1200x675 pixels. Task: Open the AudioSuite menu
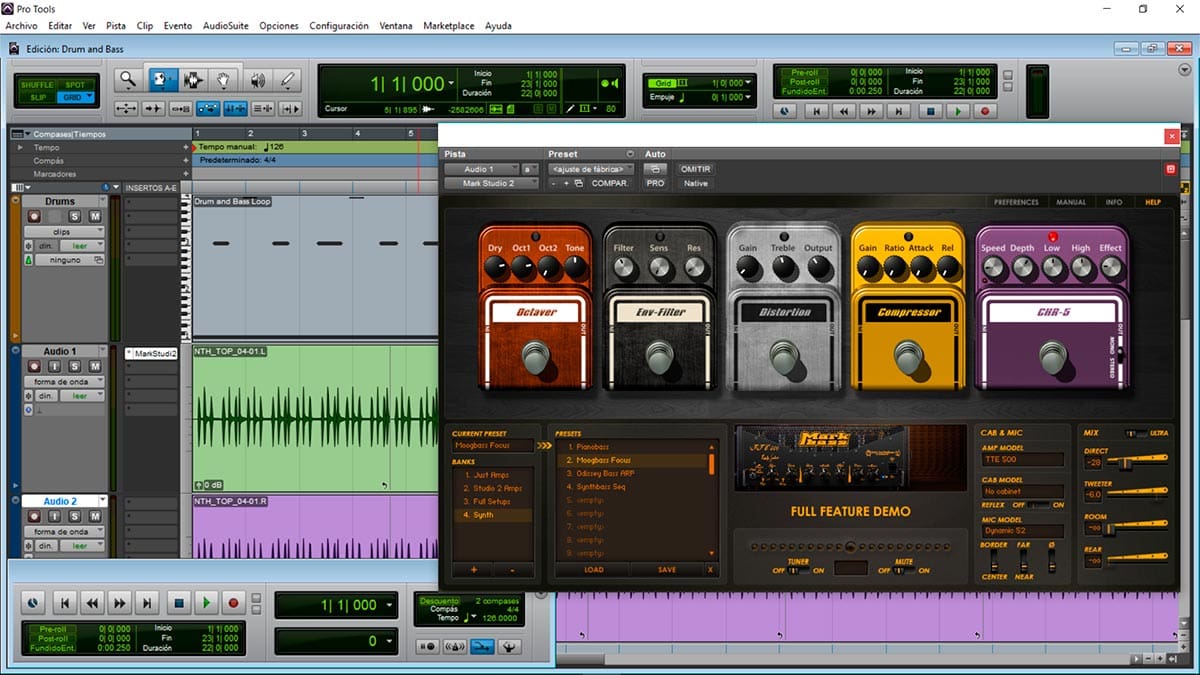[x=226, y=25]
